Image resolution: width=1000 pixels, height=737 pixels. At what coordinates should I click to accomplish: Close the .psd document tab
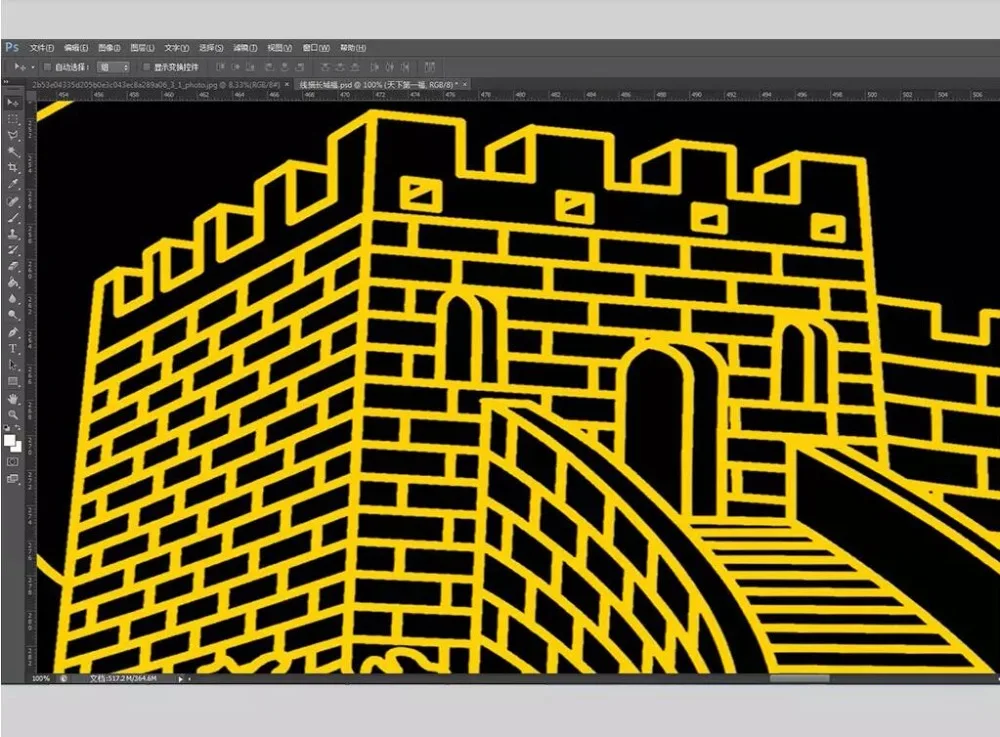coord(465,84)
